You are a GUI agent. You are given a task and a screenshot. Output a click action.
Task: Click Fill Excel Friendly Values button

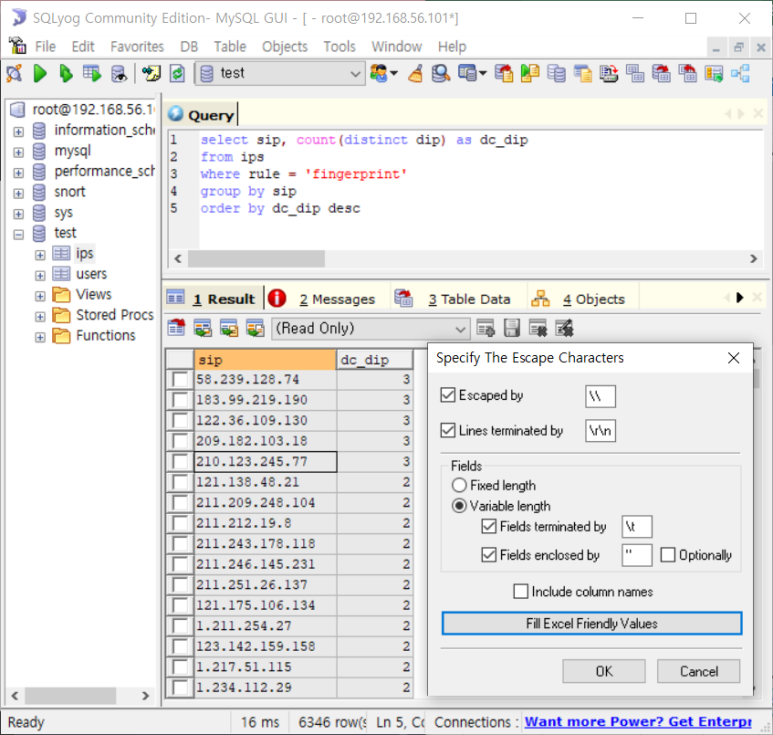coord(592,624)
